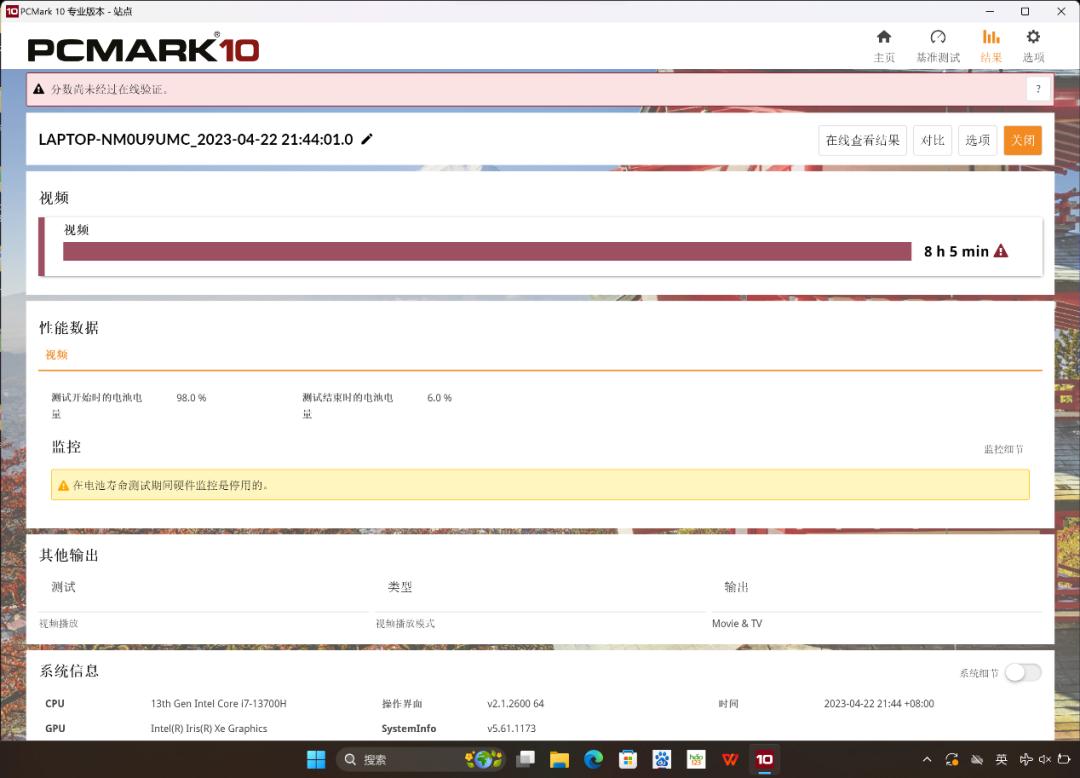Switch input language via 英 indicator
1080x778 pixels.
click(1001, 759)
